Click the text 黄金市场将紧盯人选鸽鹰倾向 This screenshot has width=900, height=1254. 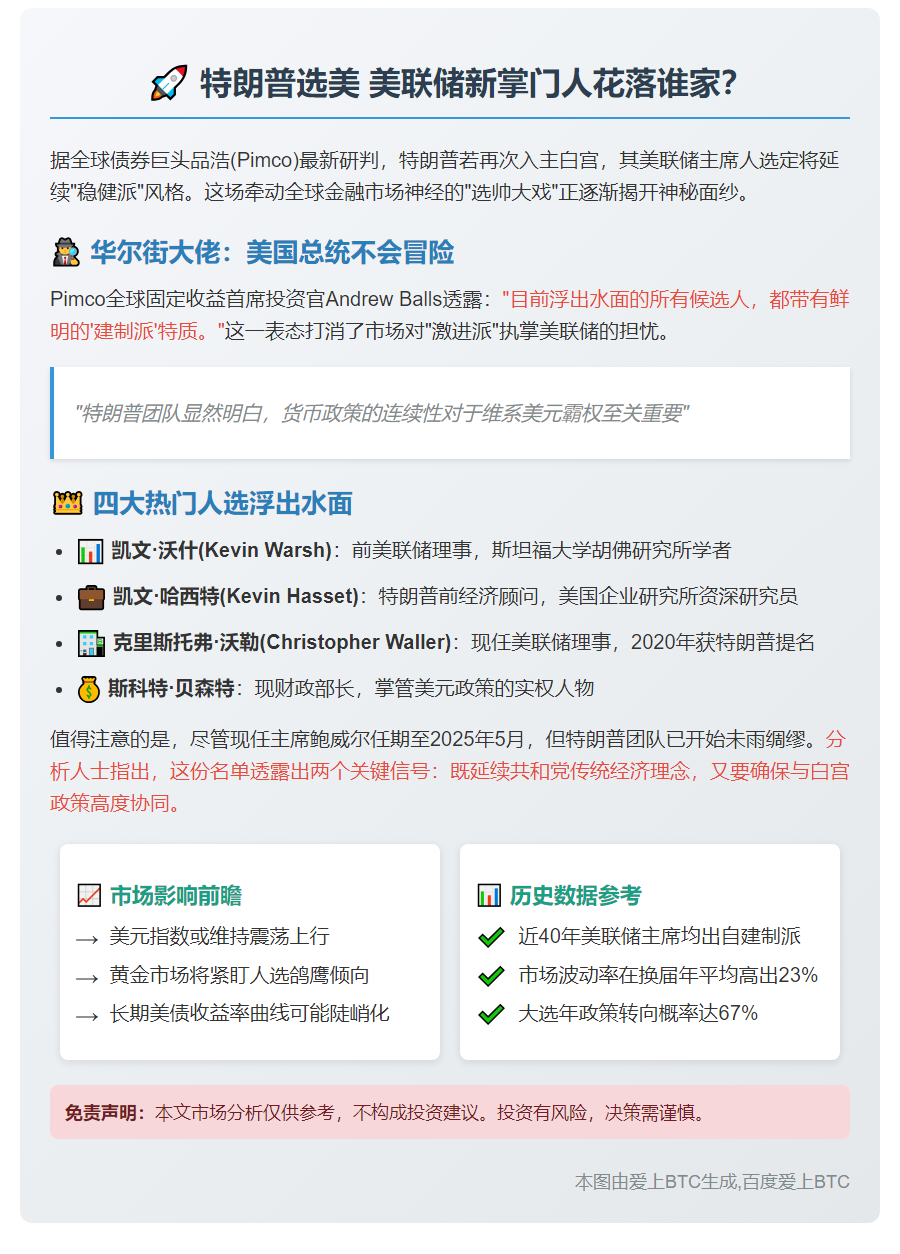pyautogui.click(x=239, y=975)
